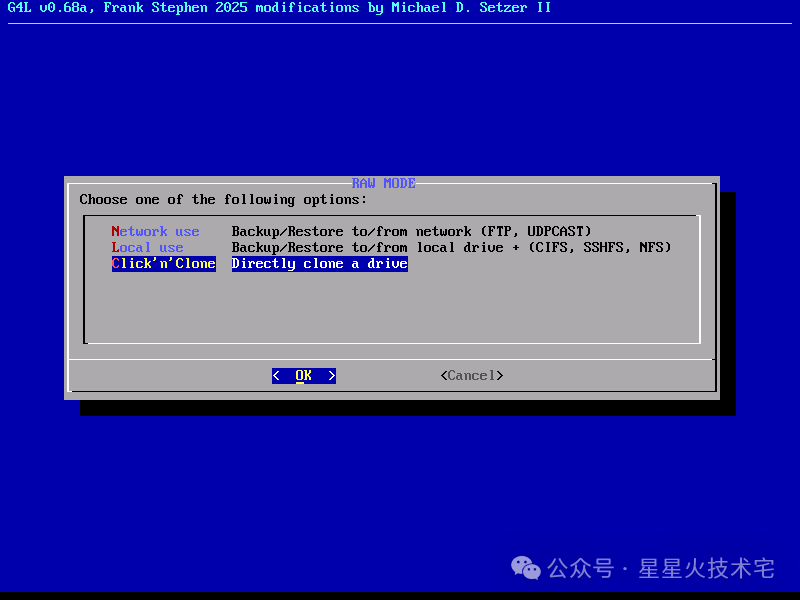This screenshot has width=800, height=600.
Task: Click the G4L v0.68a header text
Action: (279, 8)
